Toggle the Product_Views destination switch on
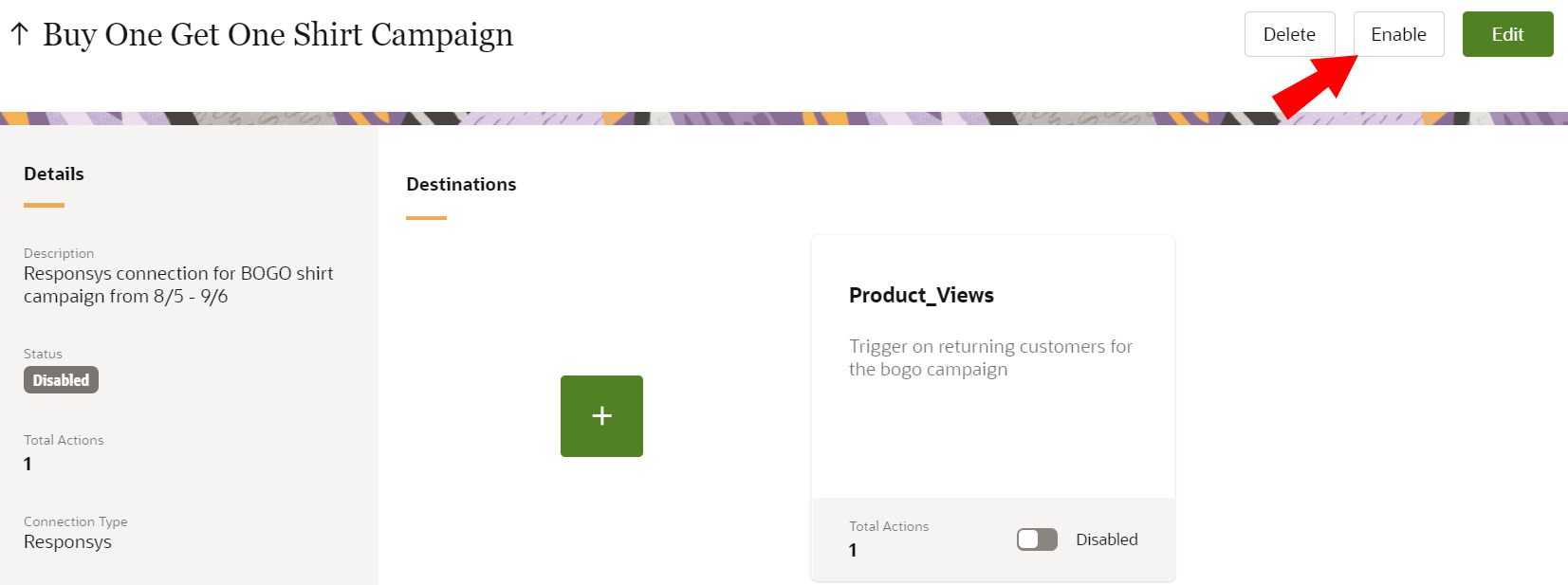 tap(1037, 539)
